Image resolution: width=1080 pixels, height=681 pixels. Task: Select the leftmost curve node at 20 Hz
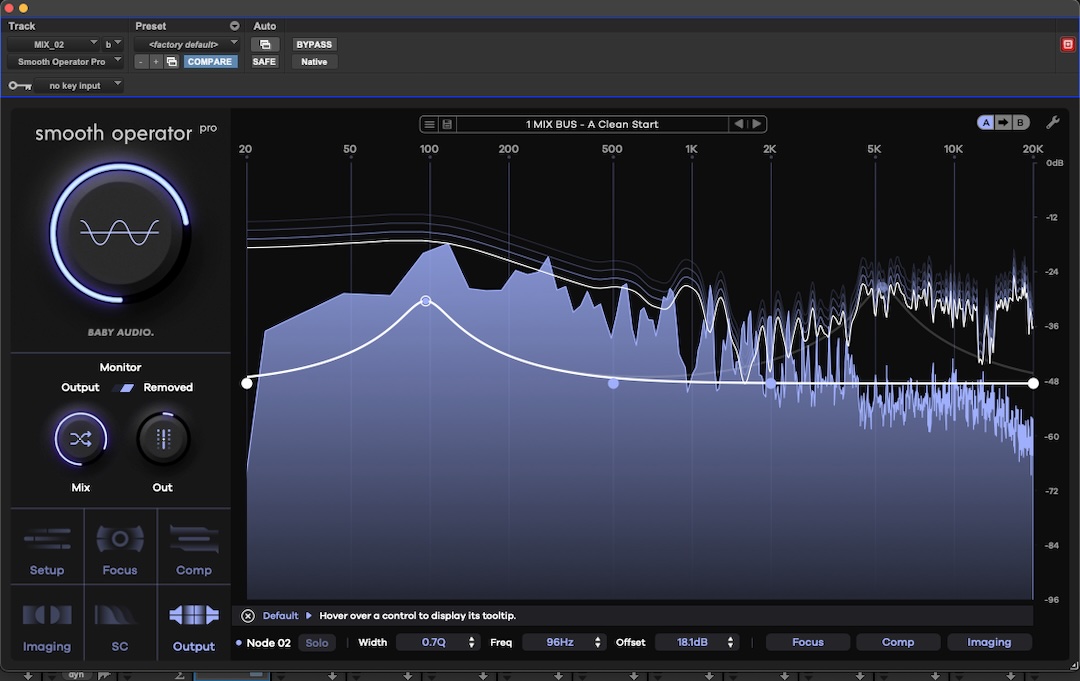click(x=247, y=383)
